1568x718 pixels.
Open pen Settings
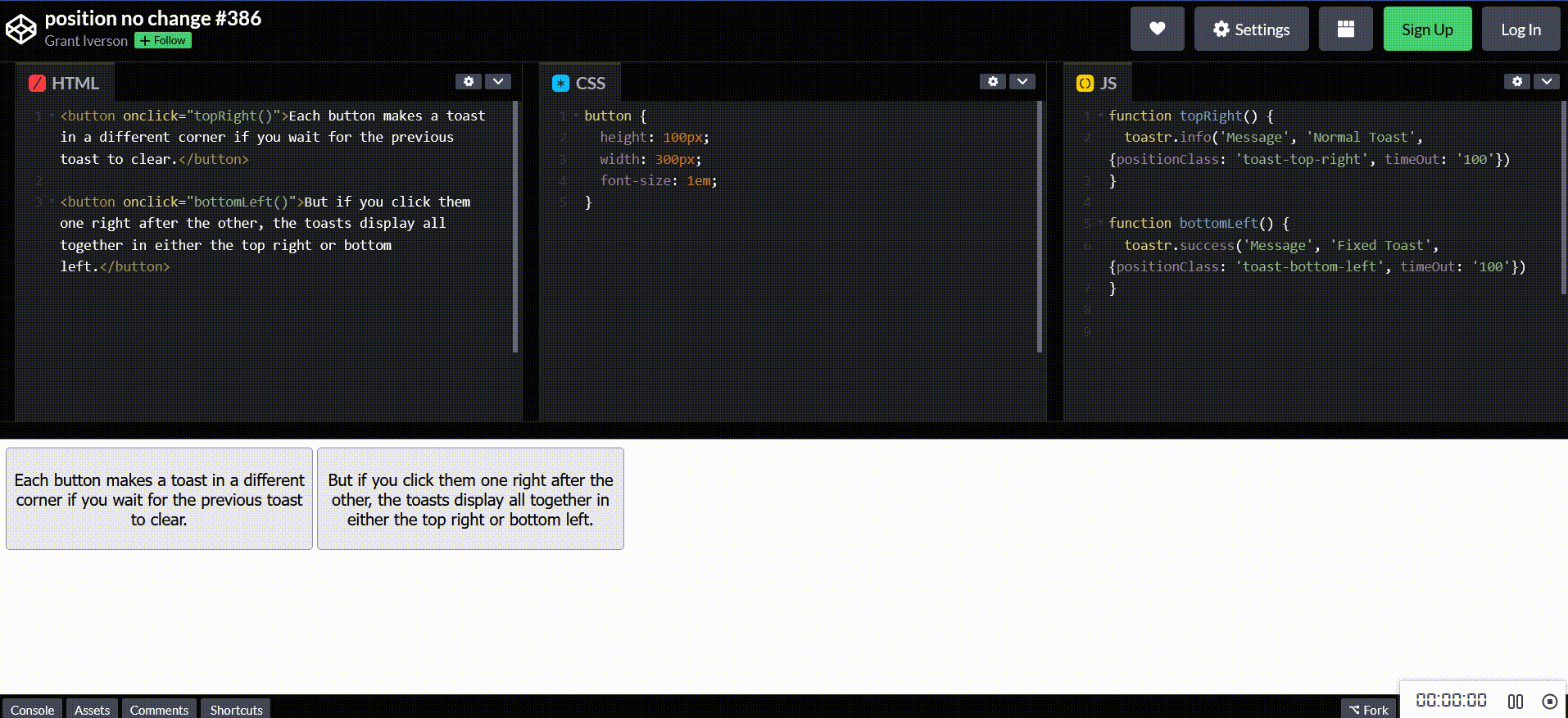(x=1251, y=30)
